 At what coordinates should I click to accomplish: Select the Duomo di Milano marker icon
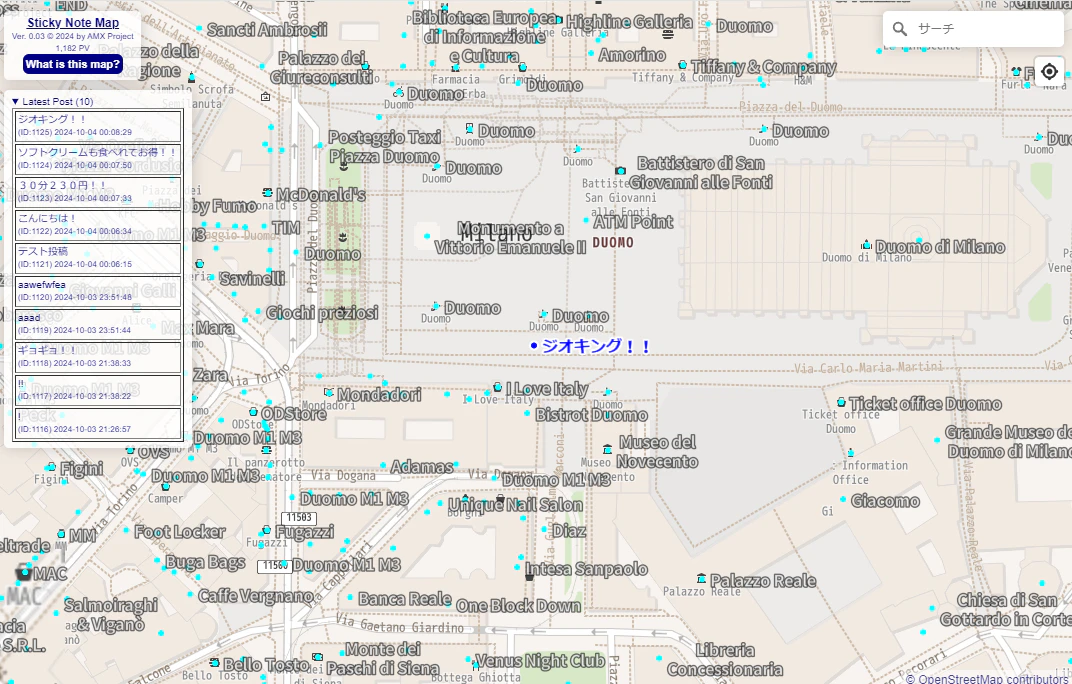pos(866,245)
